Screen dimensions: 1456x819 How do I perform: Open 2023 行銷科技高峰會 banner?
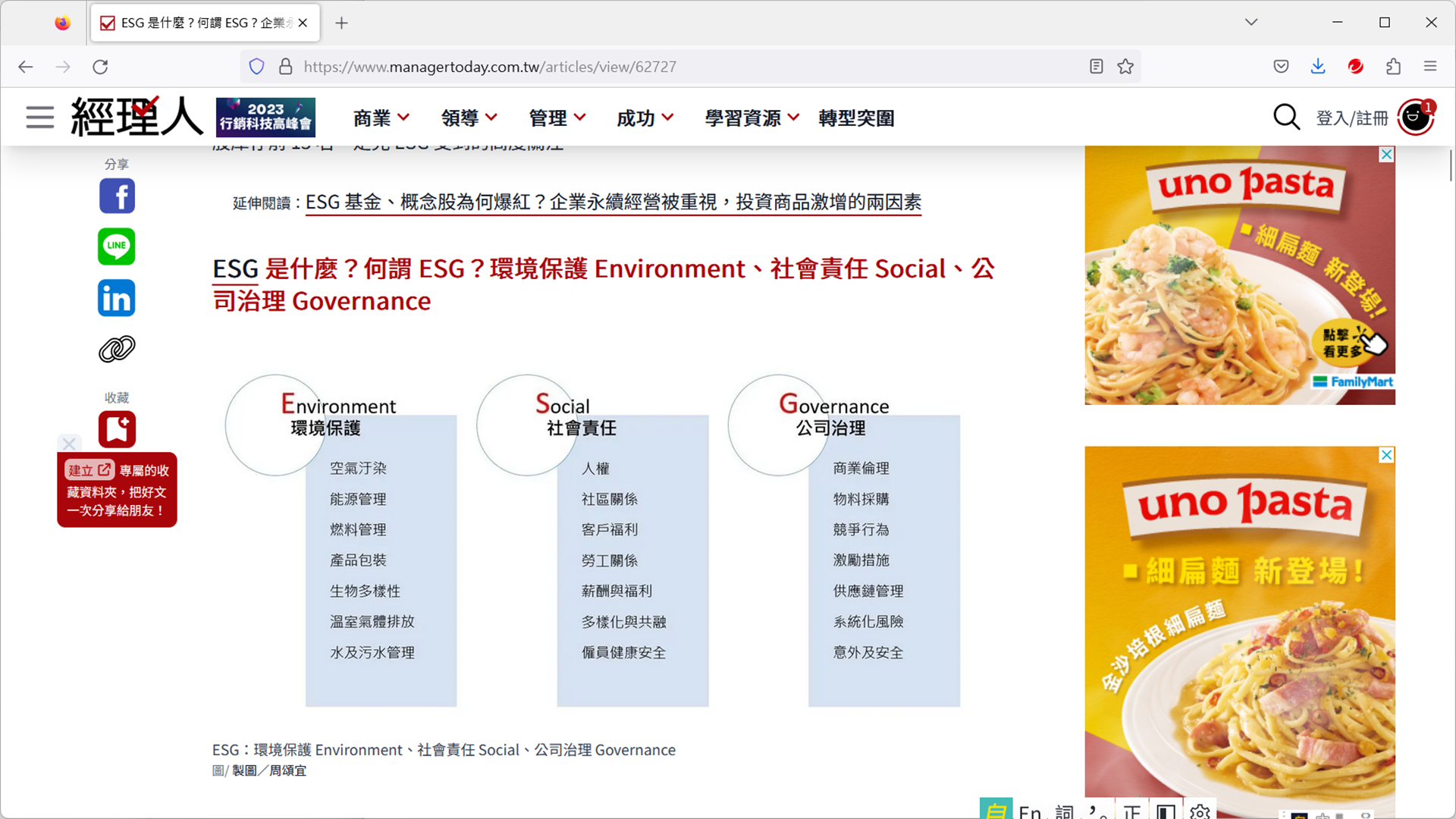265,117
